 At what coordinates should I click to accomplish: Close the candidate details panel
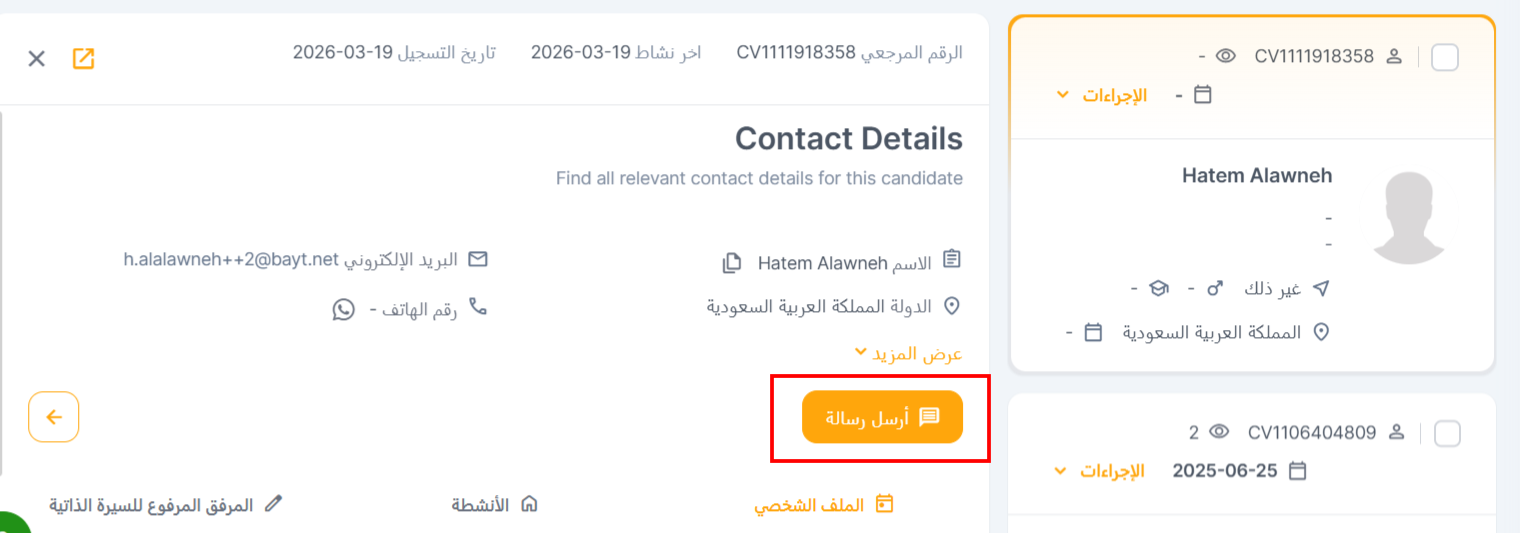(37, 59)
